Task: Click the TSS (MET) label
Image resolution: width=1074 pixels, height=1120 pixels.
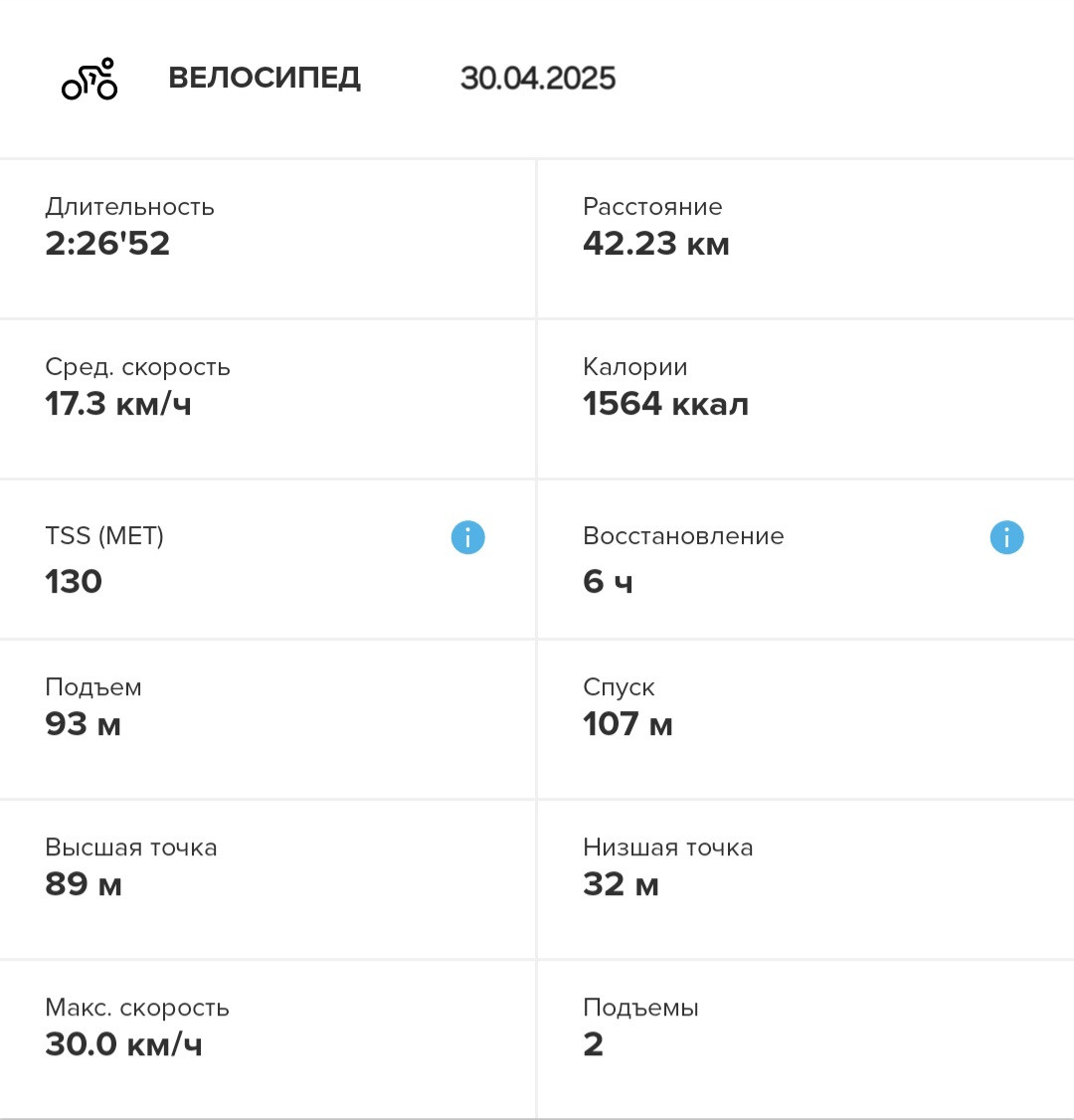Action: (104, 536)
